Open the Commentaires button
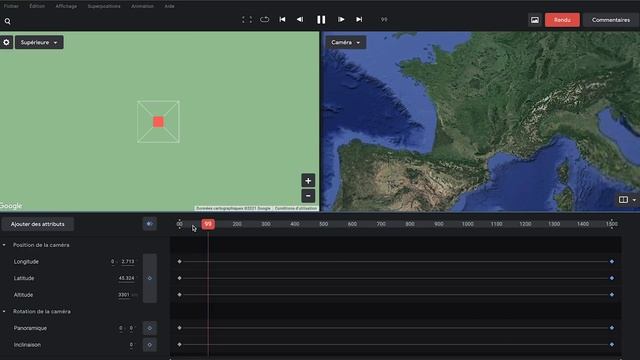640x360 pixels. click(611, 20)
